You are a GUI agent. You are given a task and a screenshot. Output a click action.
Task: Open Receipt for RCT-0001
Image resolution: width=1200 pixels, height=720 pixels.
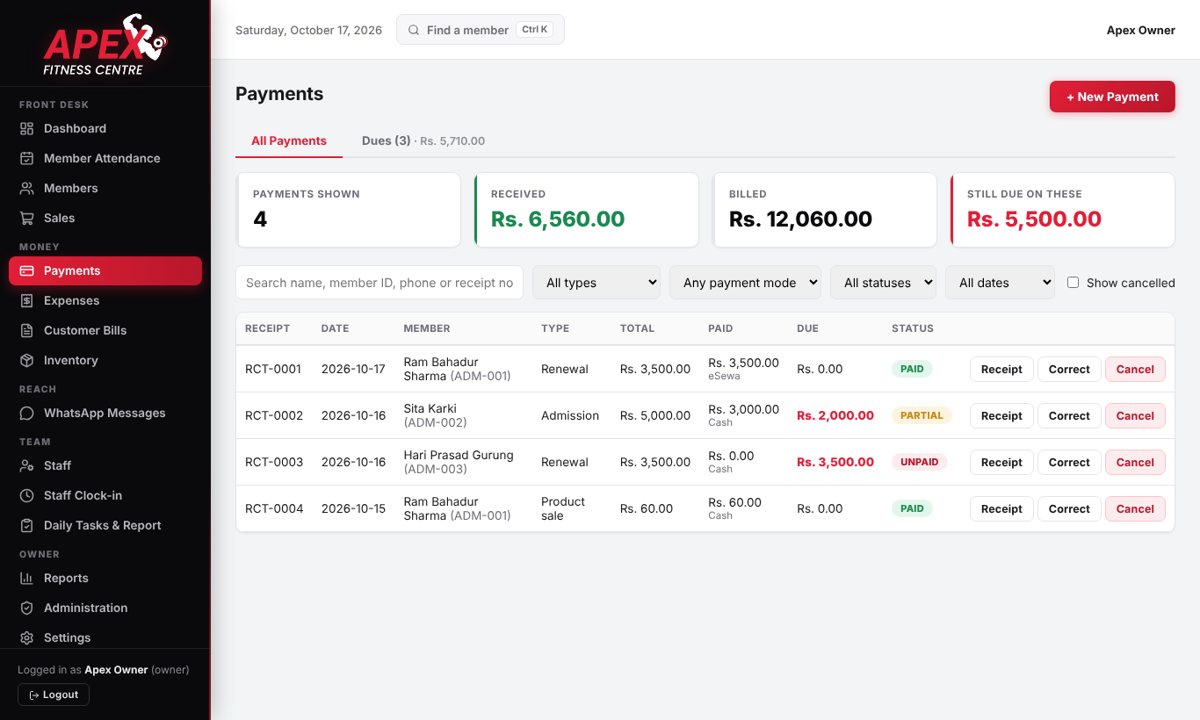(1001, 369)
